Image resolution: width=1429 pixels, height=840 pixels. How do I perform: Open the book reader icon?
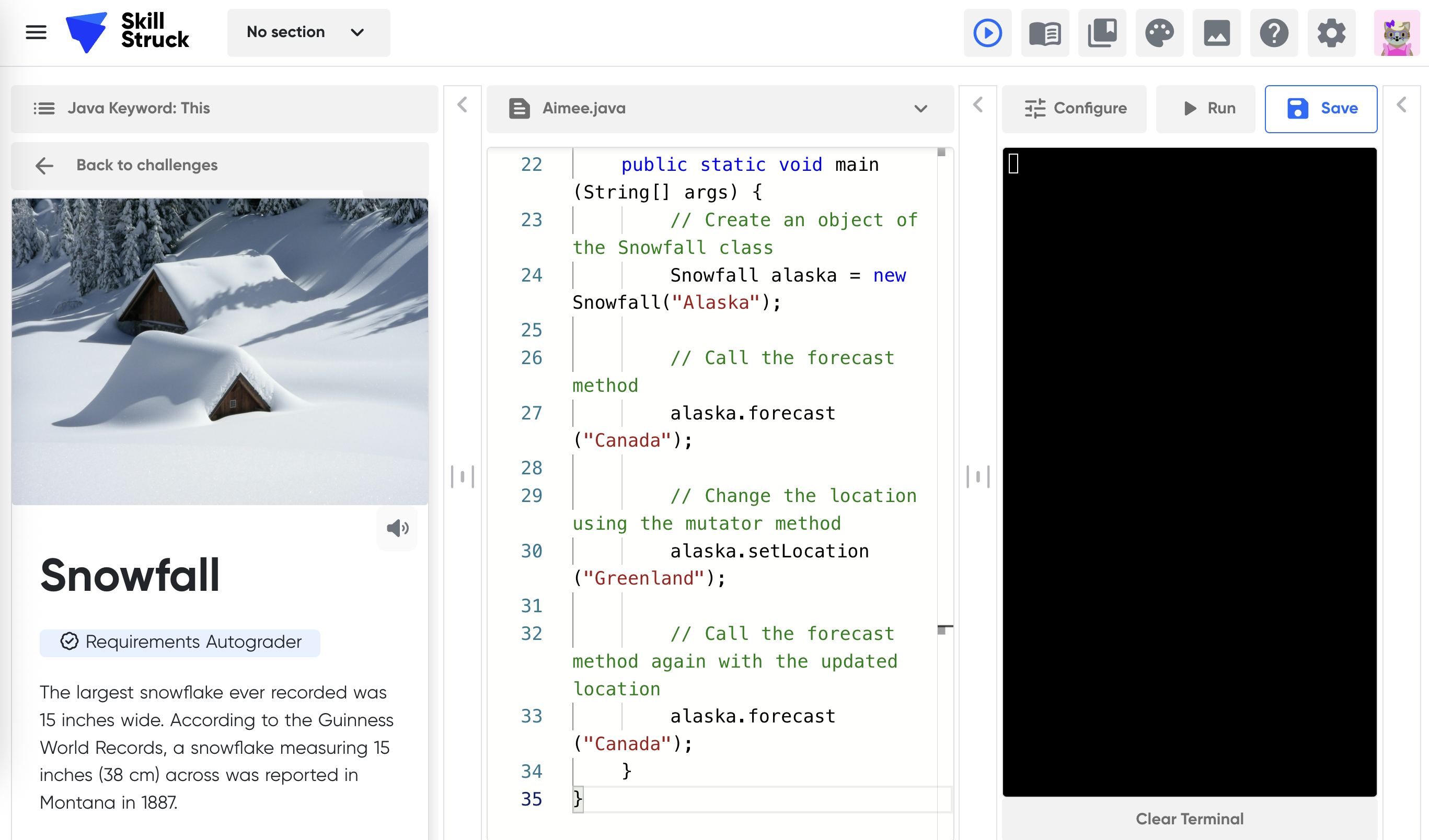pos(1044,33)
